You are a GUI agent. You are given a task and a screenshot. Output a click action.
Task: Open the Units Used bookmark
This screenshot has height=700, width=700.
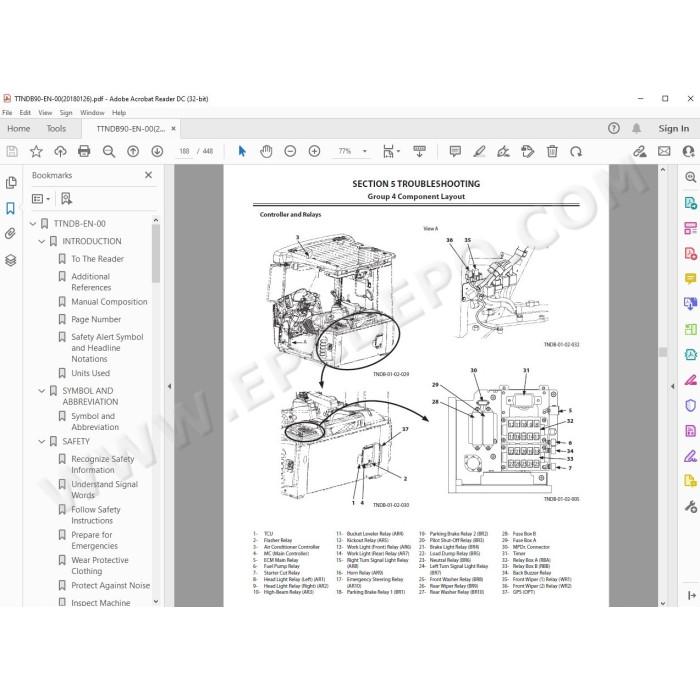(x=91, y=373)
